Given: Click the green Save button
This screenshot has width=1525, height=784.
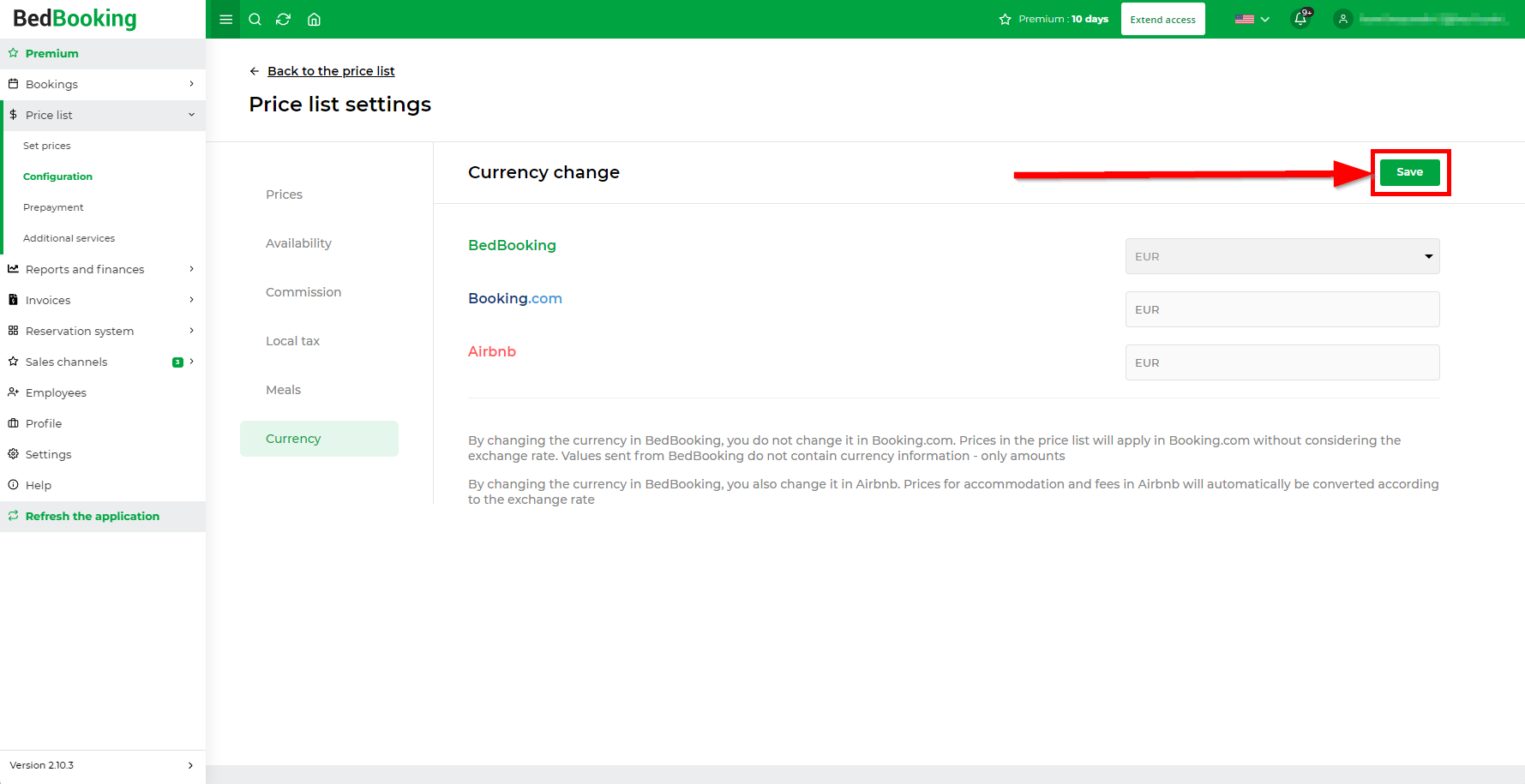Looking at the screenshot, I should pos(1409,172).
